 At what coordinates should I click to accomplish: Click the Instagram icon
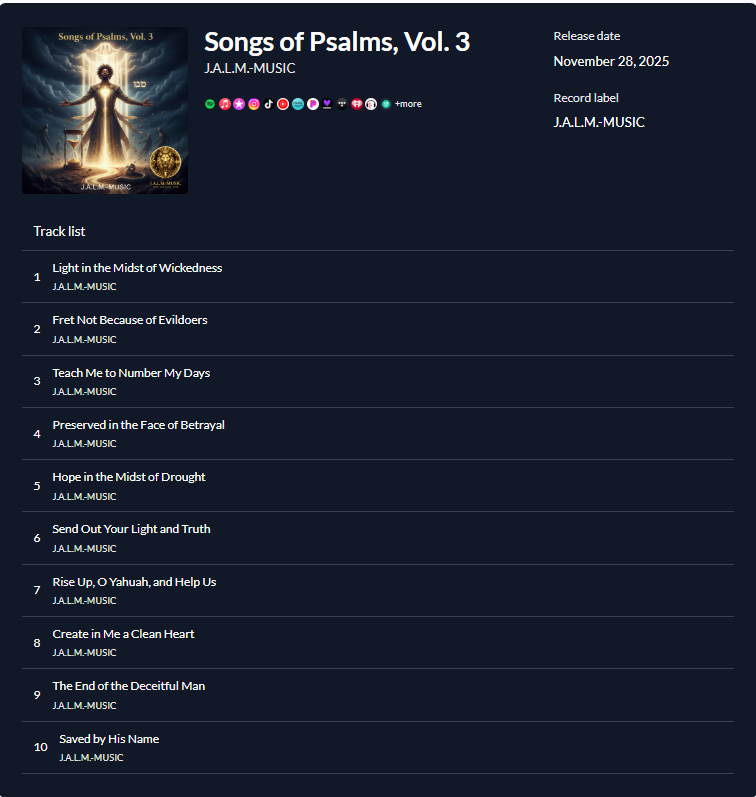(x=254, y=104)
